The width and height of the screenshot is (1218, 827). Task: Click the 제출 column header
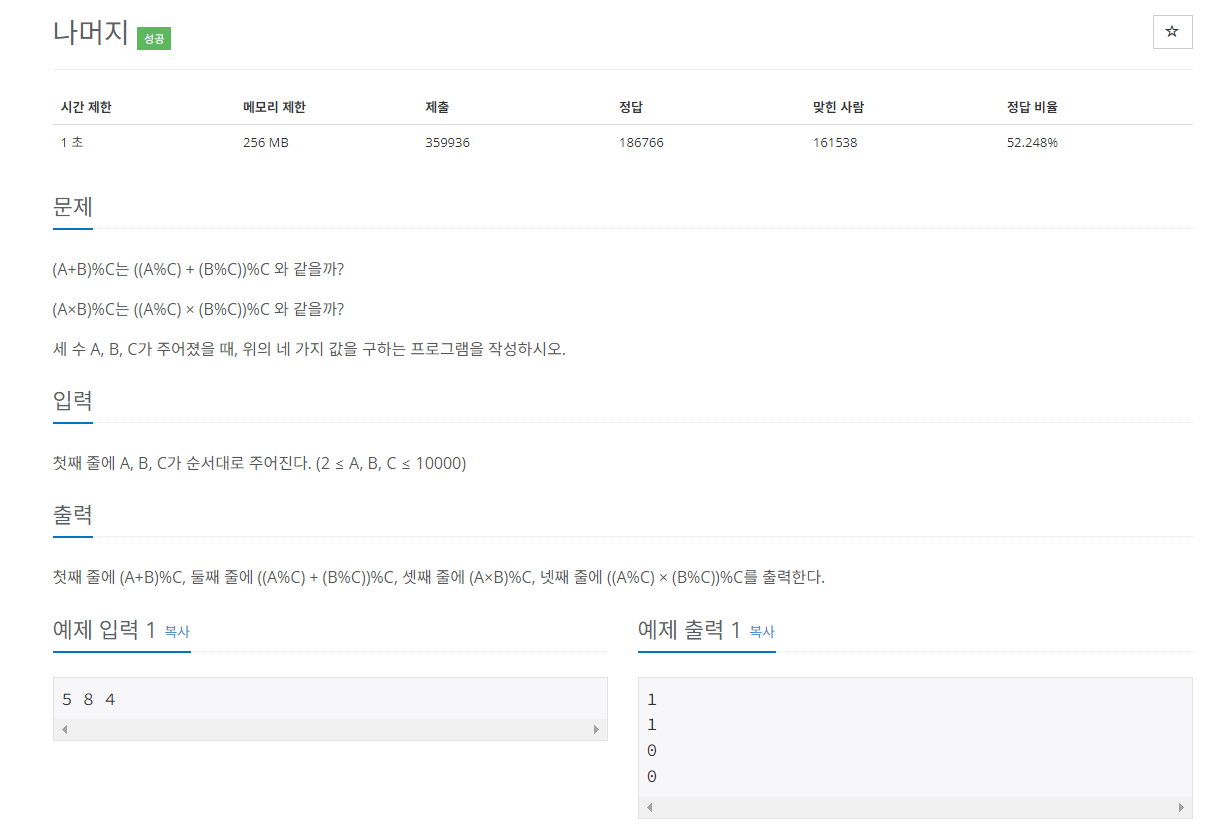tap(437, 107)
